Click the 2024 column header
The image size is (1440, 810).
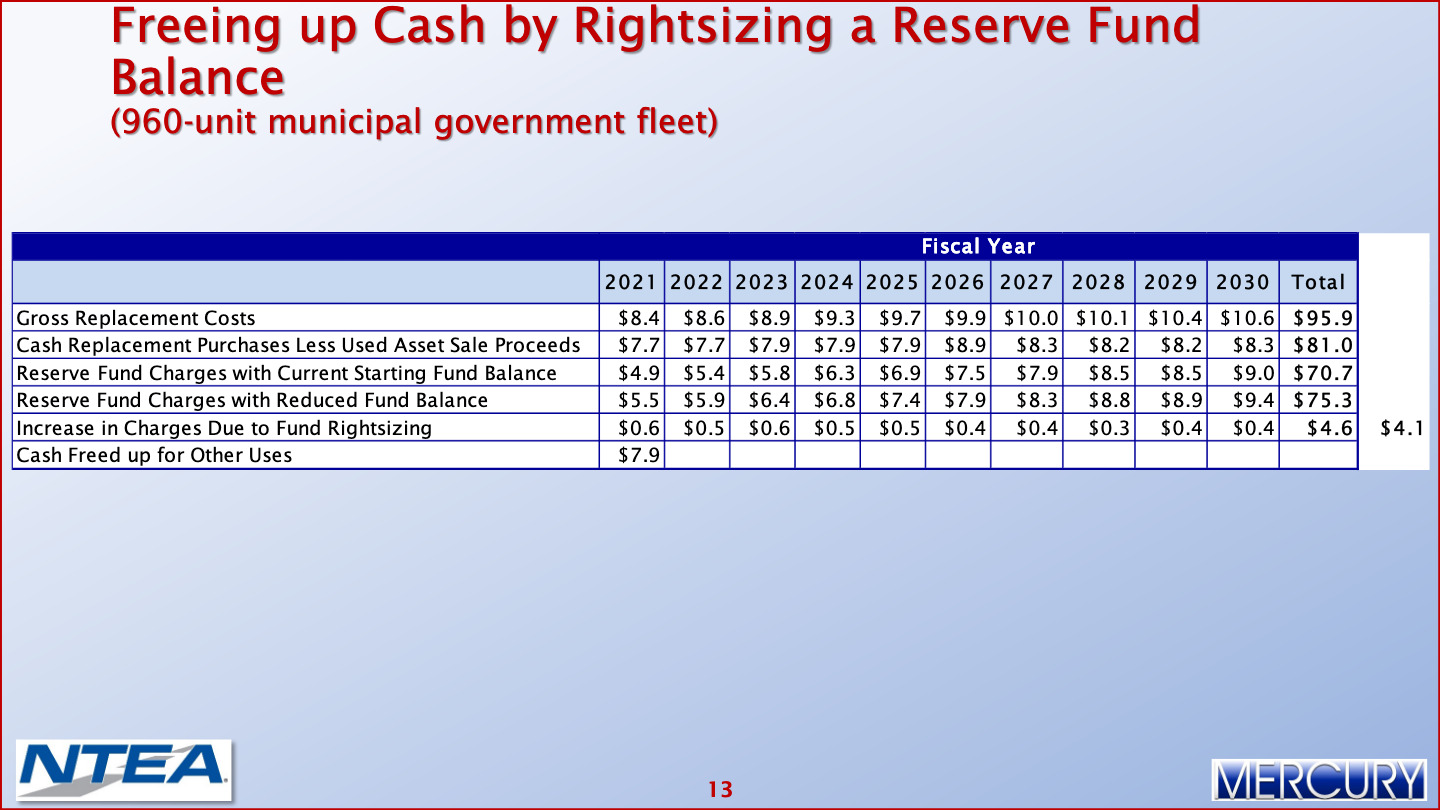click(827, 282)
